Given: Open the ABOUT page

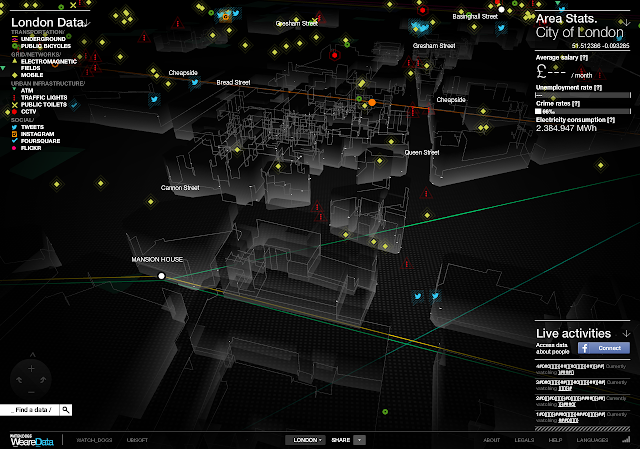Looking at the screenshot, I should [x=491, y=440].
